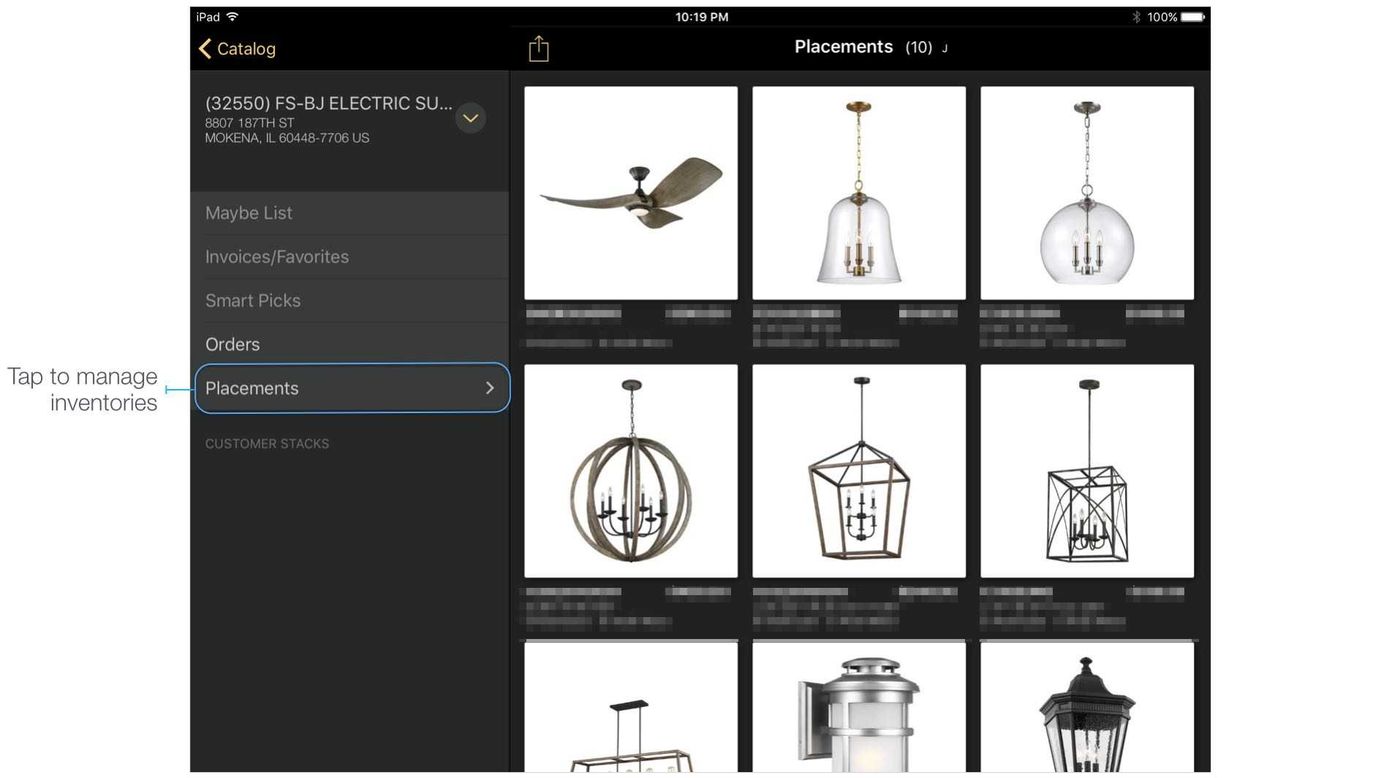The height and width of the screenshot is (778, 1400).
Task: Tap the "(32550) FS-BJ ELECTRIC SU..." account name
Action: (x=329, y=103)
